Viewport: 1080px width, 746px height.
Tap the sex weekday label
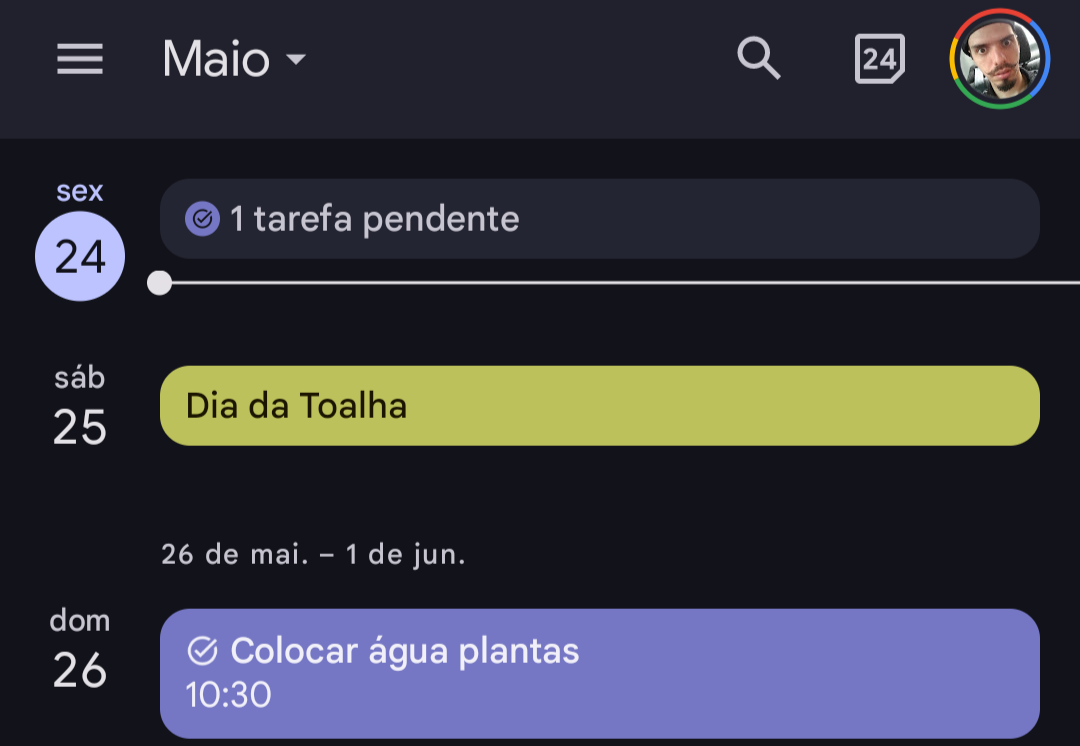(80, 191)
